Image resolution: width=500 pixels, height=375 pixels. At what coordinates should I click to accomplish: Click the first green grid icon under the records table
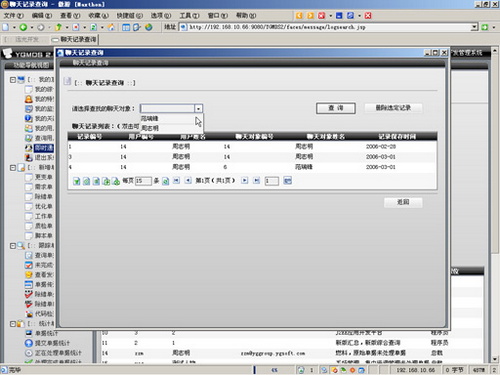pyautogui.click(x=77, y=181)
